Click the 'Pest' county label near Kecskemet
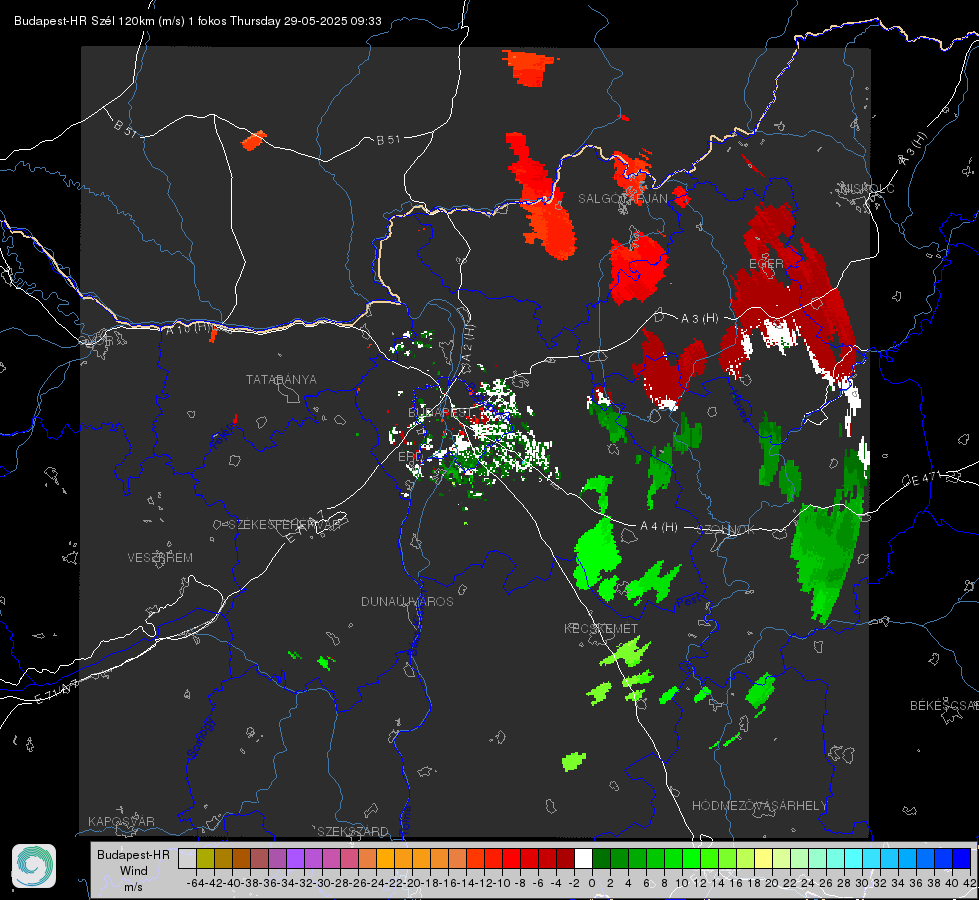 click(x=688, y=602)
